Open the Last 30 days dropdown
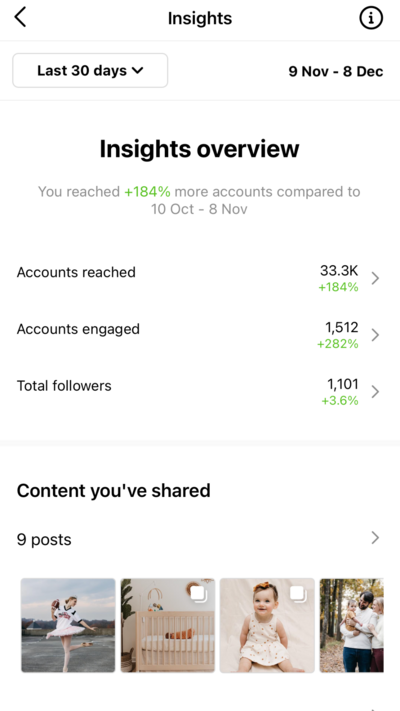Image resolution: width=400 pixels, height=711 pixels. (x=90, y=70)
